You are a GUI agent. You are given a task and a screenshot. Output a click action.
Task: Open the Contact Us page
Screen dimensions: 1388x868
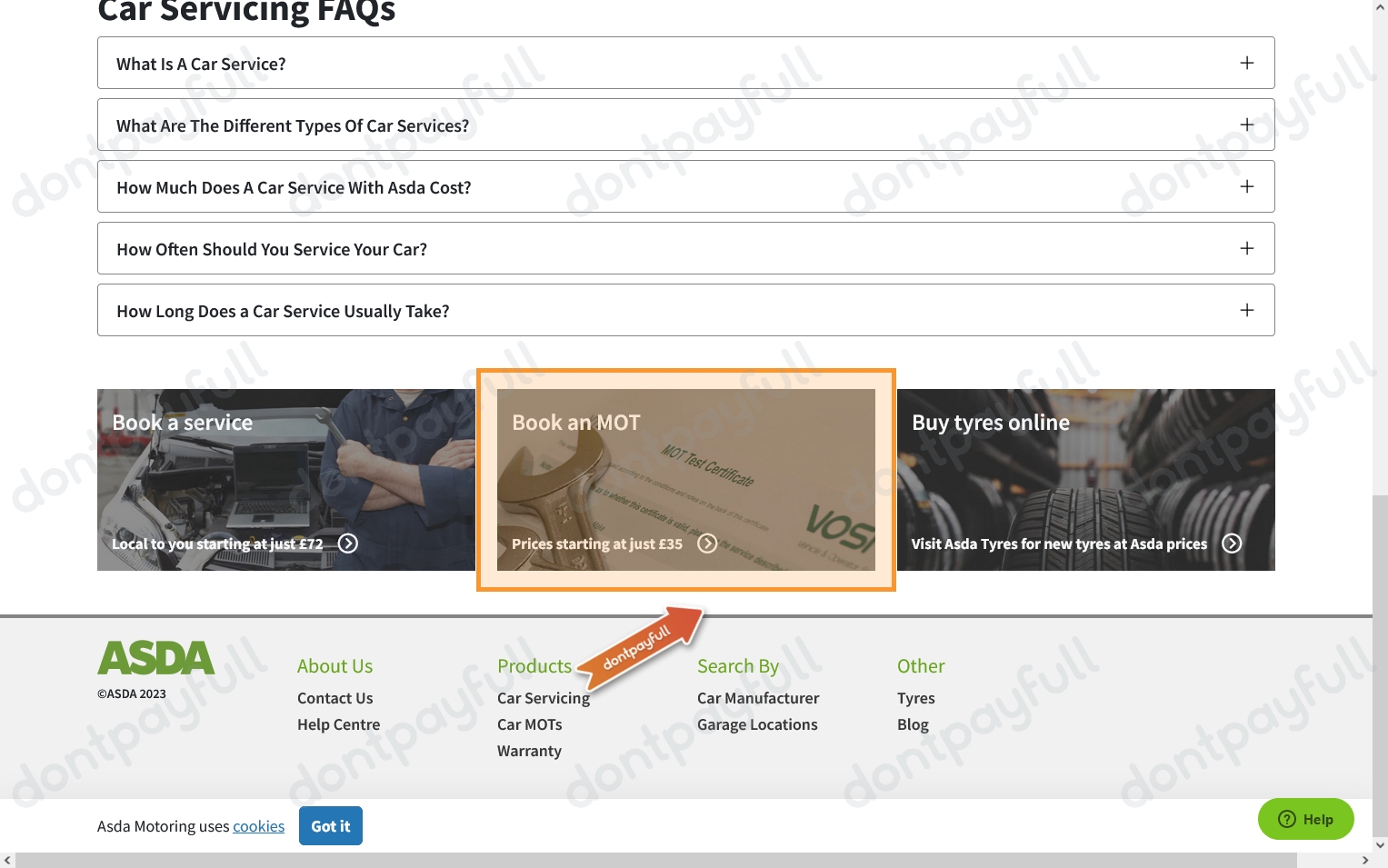335,697
